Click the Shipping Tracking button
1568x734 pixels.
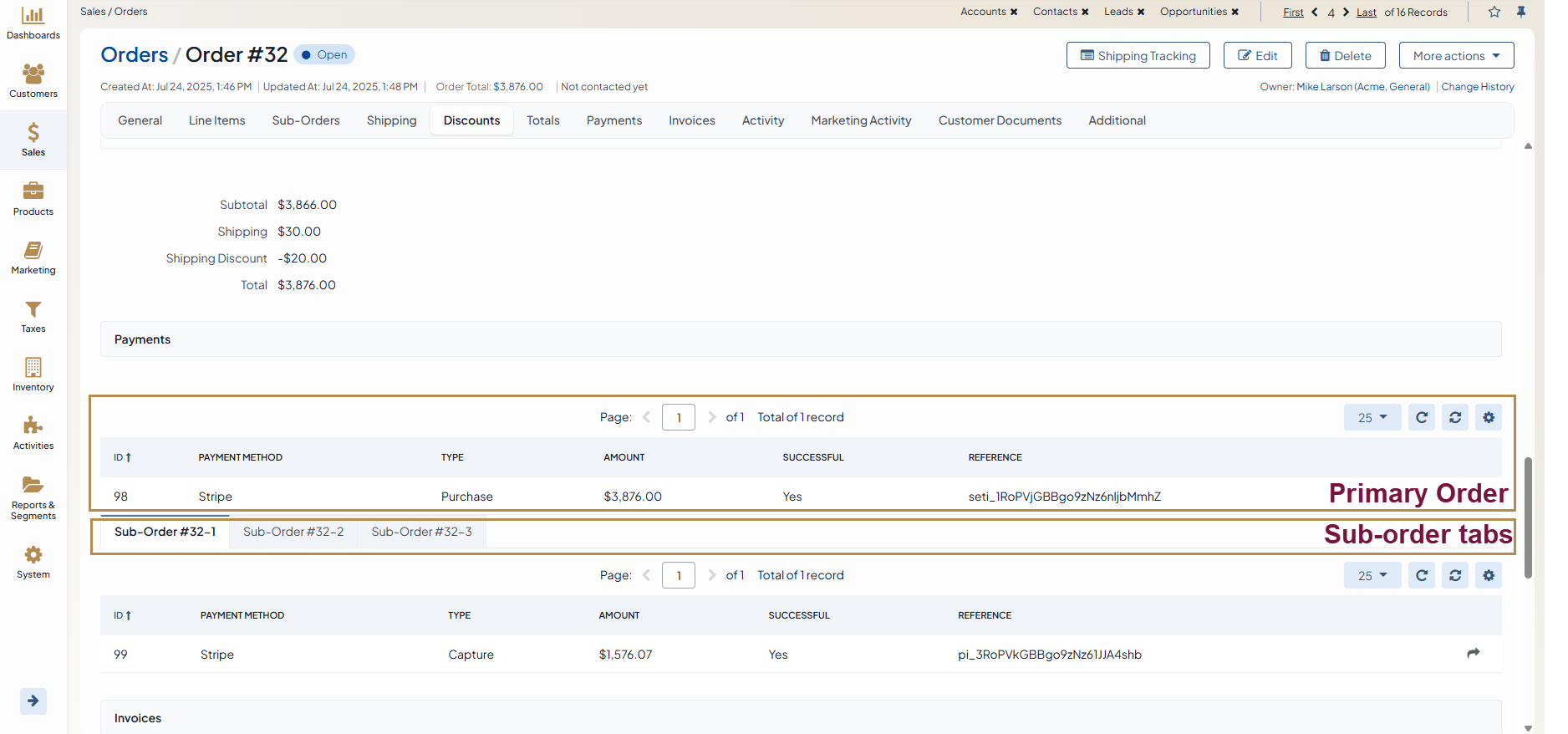1138,56
